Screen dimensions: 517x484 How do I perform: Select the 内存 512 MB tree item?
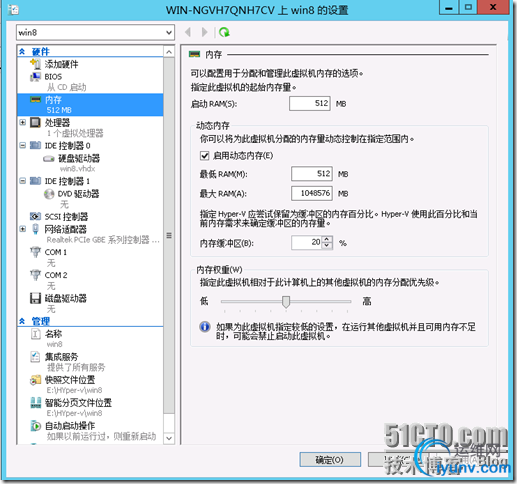pyautogui.click(x=90, y=105)
